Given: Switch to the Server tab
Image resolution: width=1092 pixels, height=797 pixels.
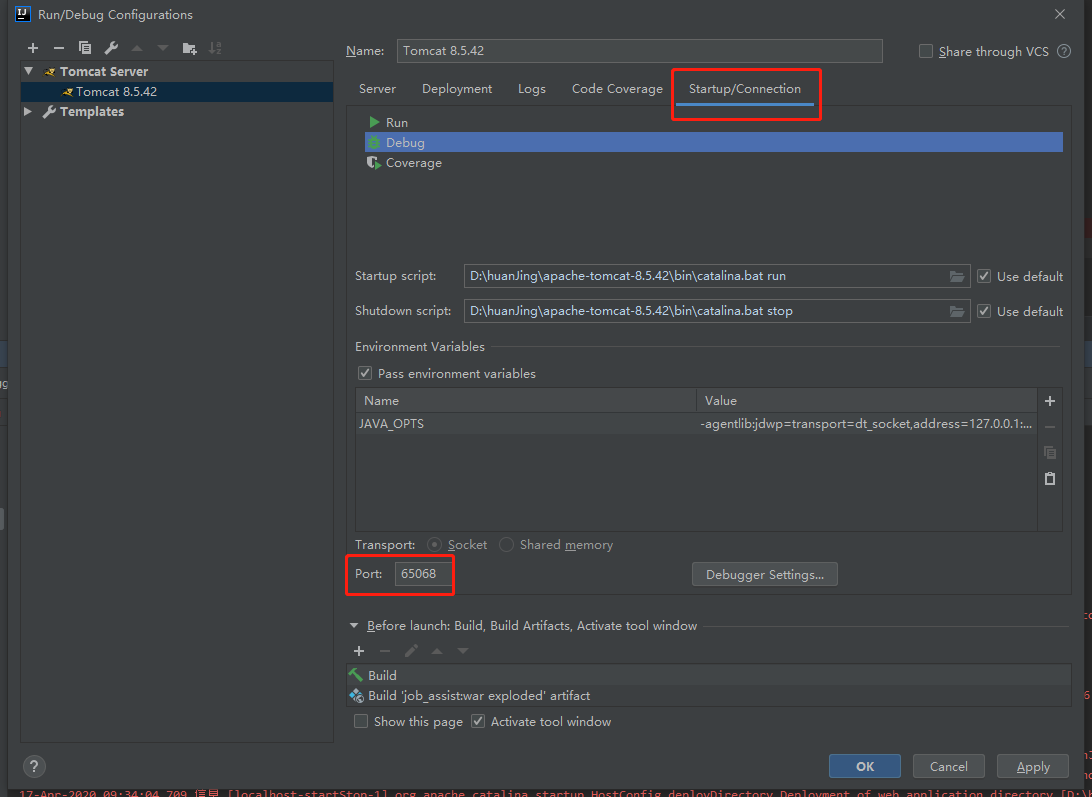Looking at the screenshot, I should click(377, 89).
